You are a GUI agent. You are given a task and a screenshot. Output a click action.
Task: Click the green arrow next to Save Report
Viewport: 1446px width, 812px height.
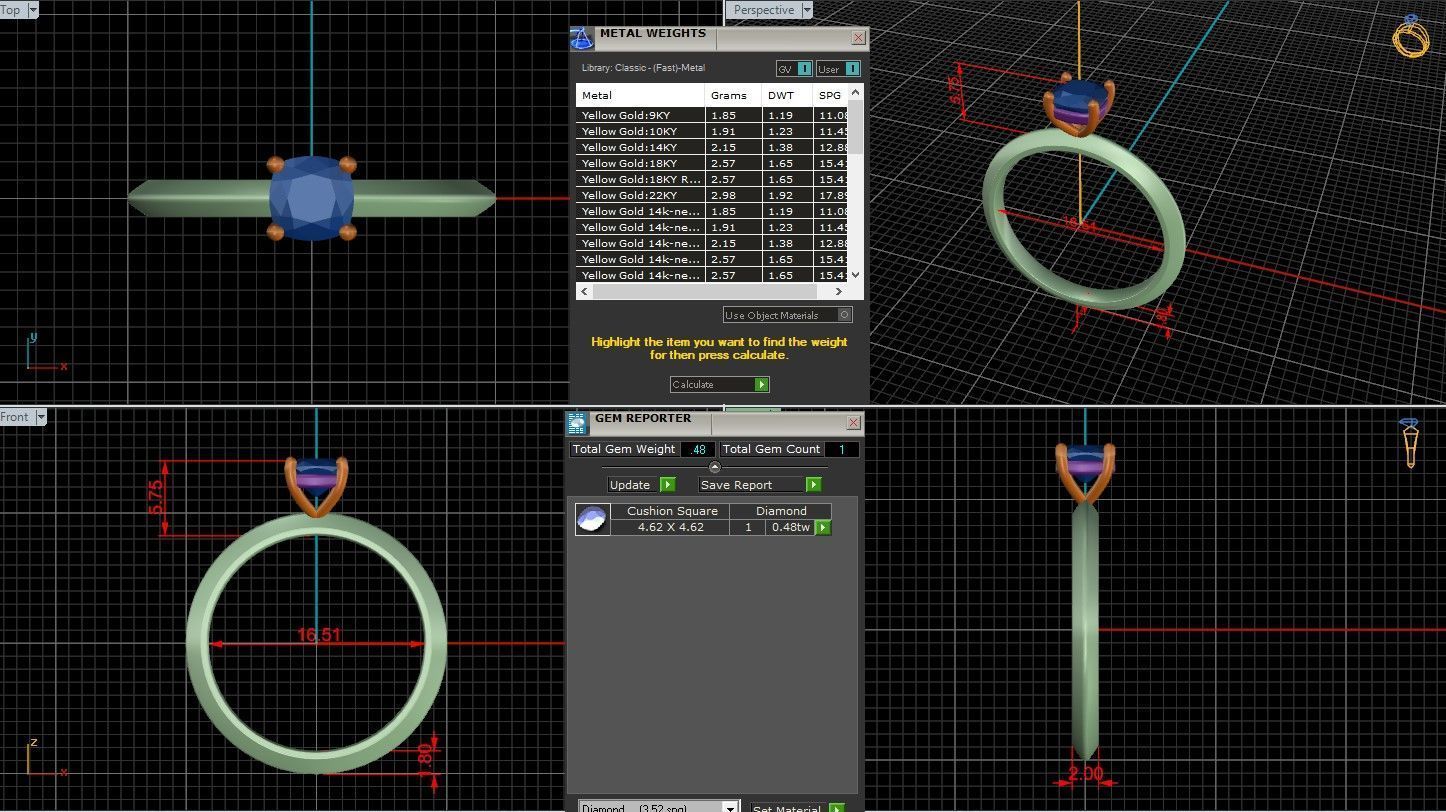click(x=813, y=484)
